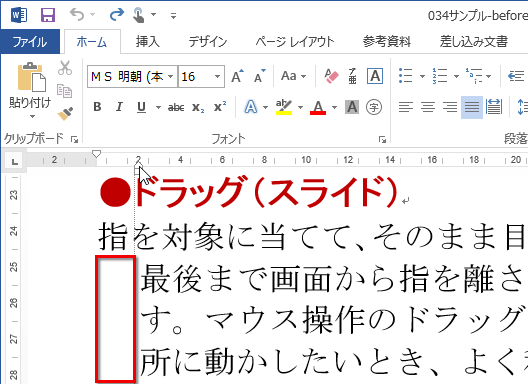Click the phonetic guide (ruby) icon

(352, 76)
